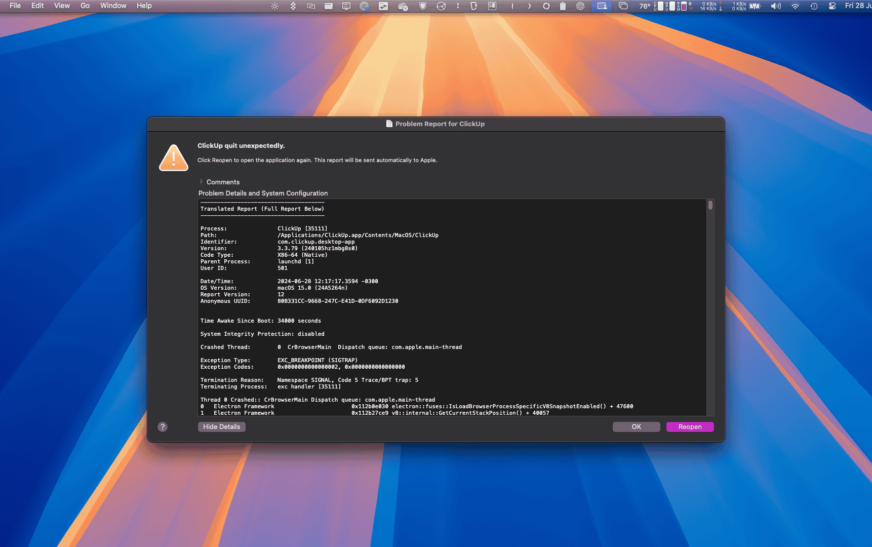Click the 'Translated Report (Full Report Below)' heading
This screenshot has height=547, width=872.
coord(262,209)
